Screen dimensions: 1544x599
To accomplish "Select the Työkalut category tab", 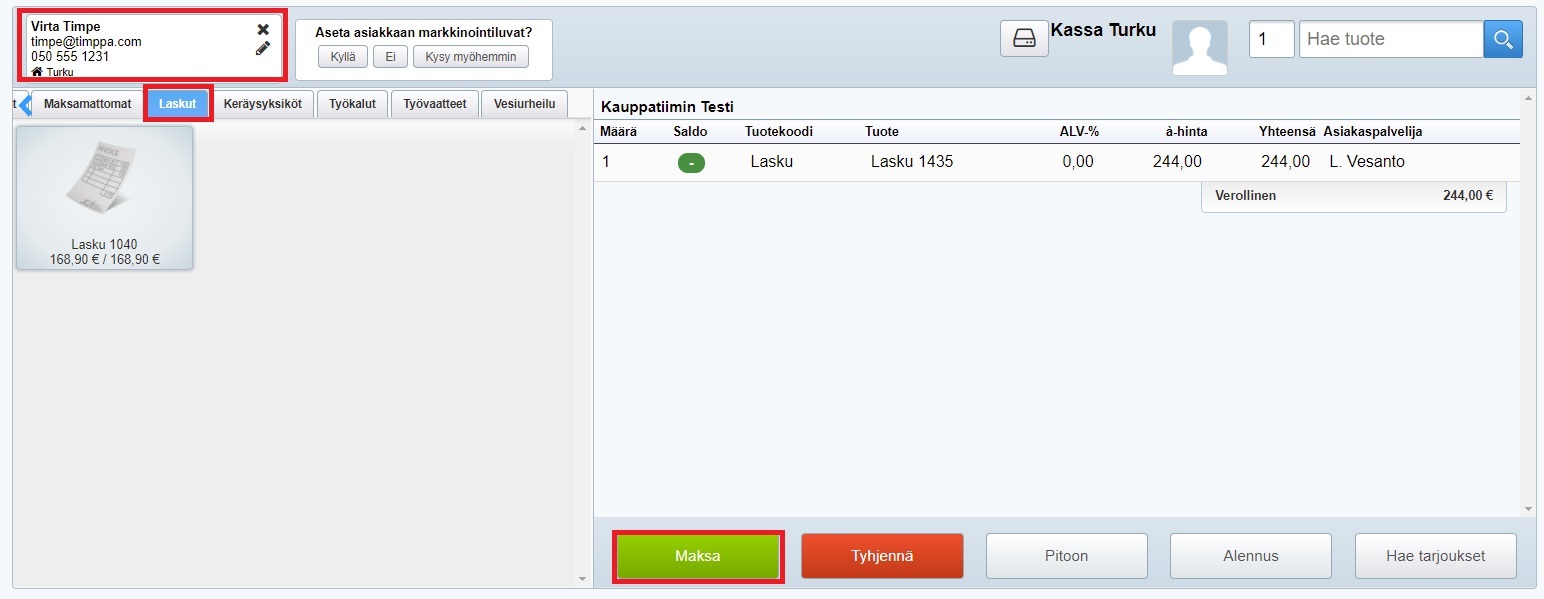I will pyautogui.click(x=354, y=104).
